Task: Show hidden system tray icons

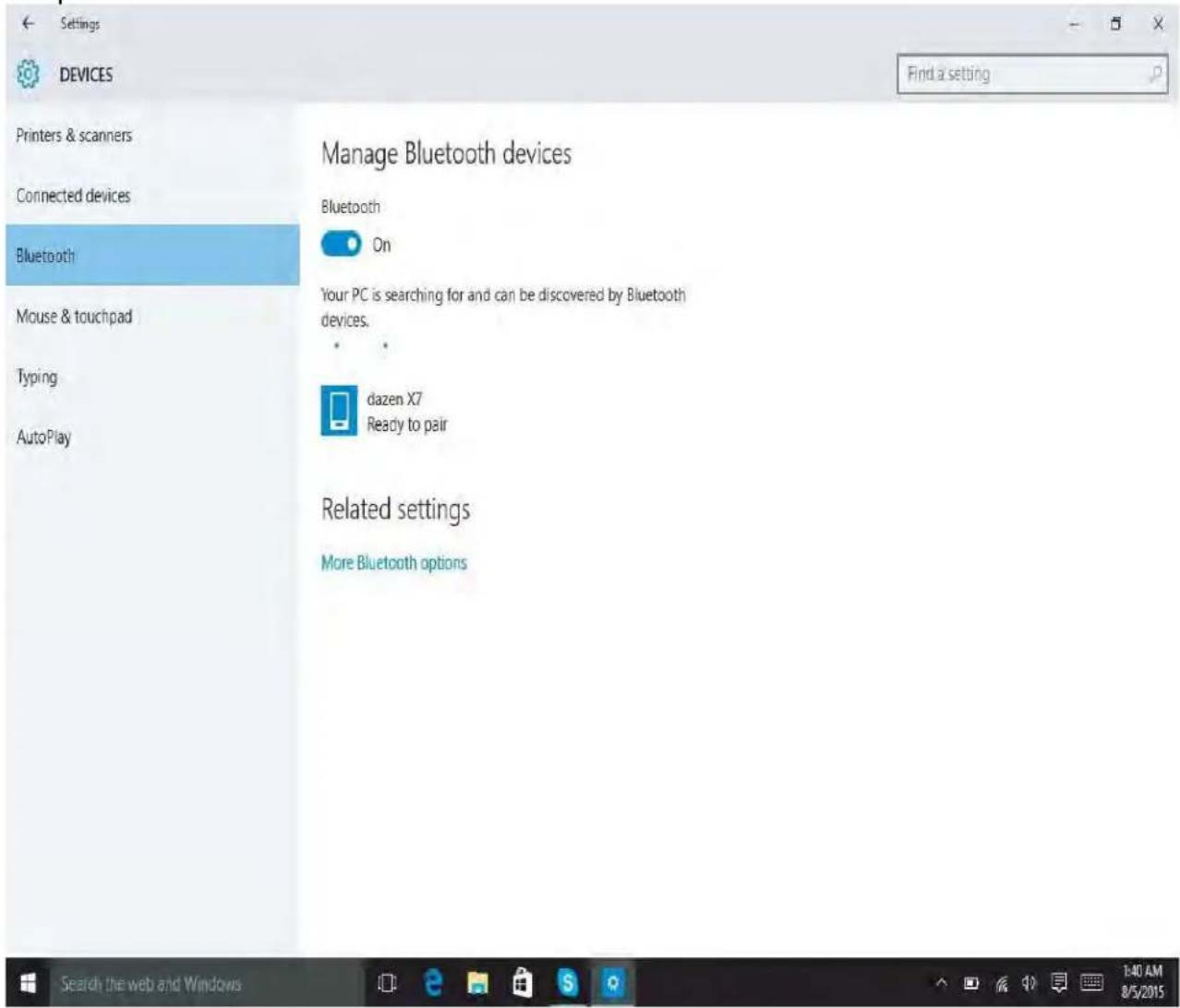Action: pyautogui.click(x=943, y=985)
